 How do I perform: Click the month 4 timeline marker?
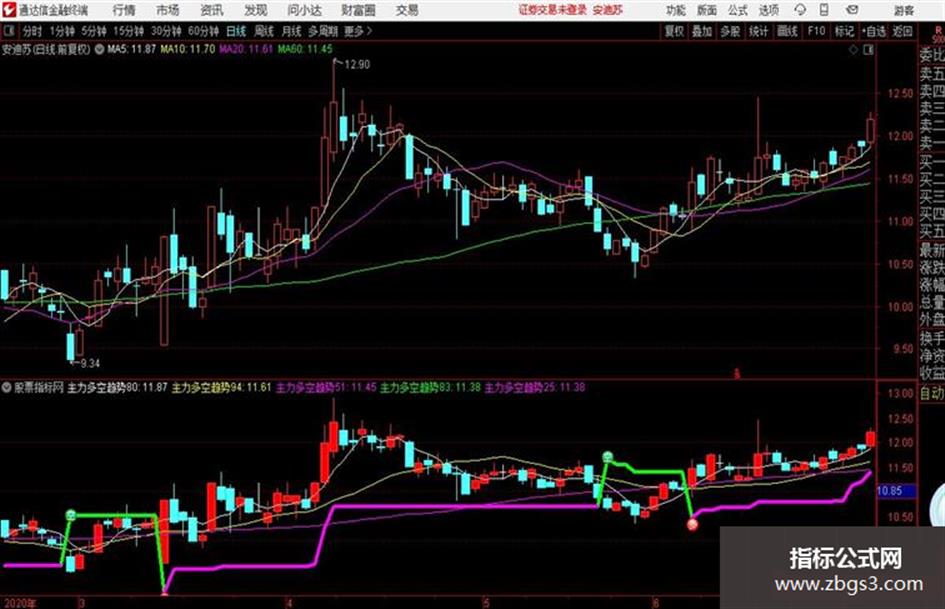pyautogui.click(x=290, y=603)
